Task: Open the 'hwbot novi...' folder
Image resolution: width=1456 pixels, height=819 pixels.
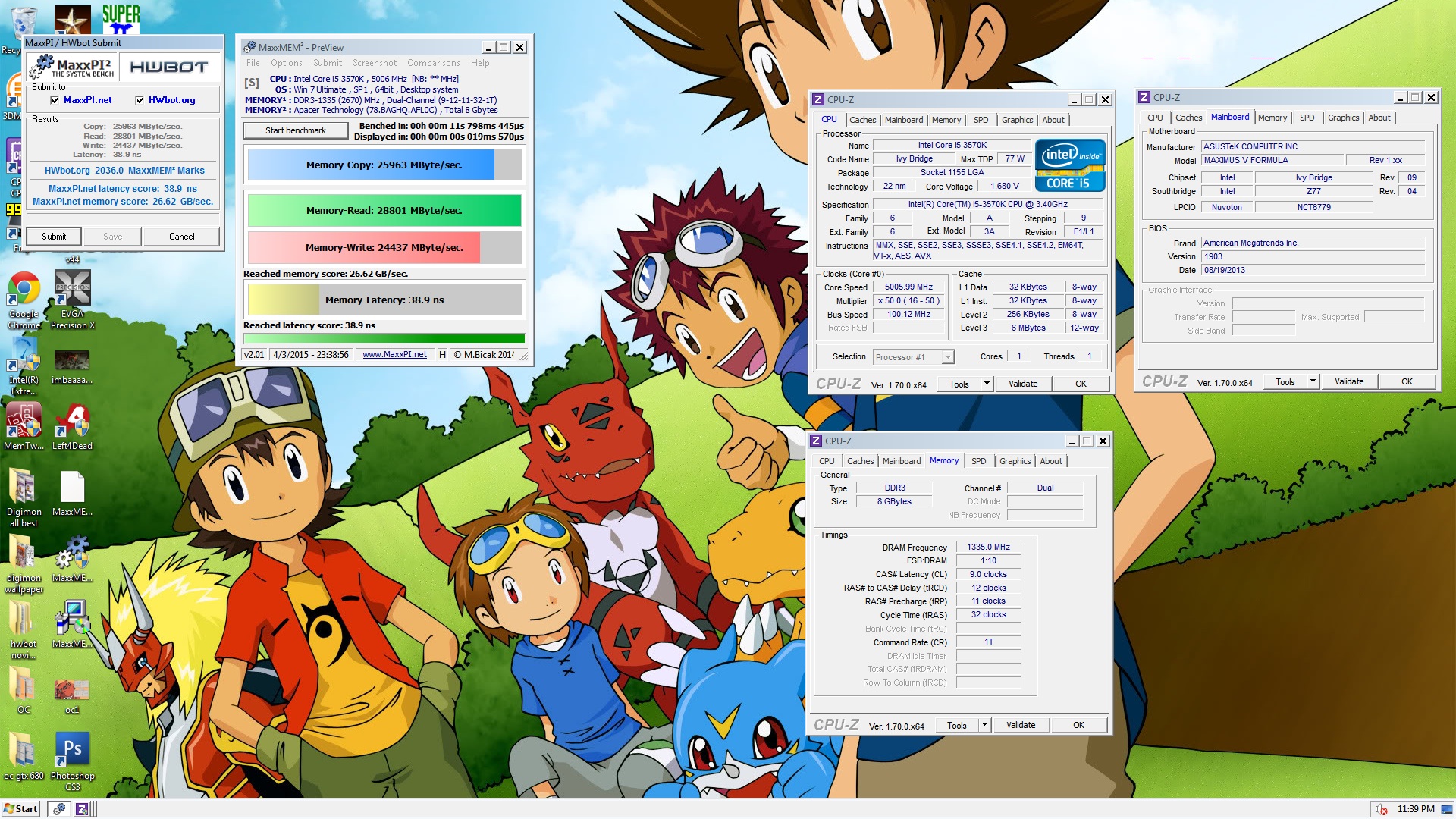Action: (24, 629)
